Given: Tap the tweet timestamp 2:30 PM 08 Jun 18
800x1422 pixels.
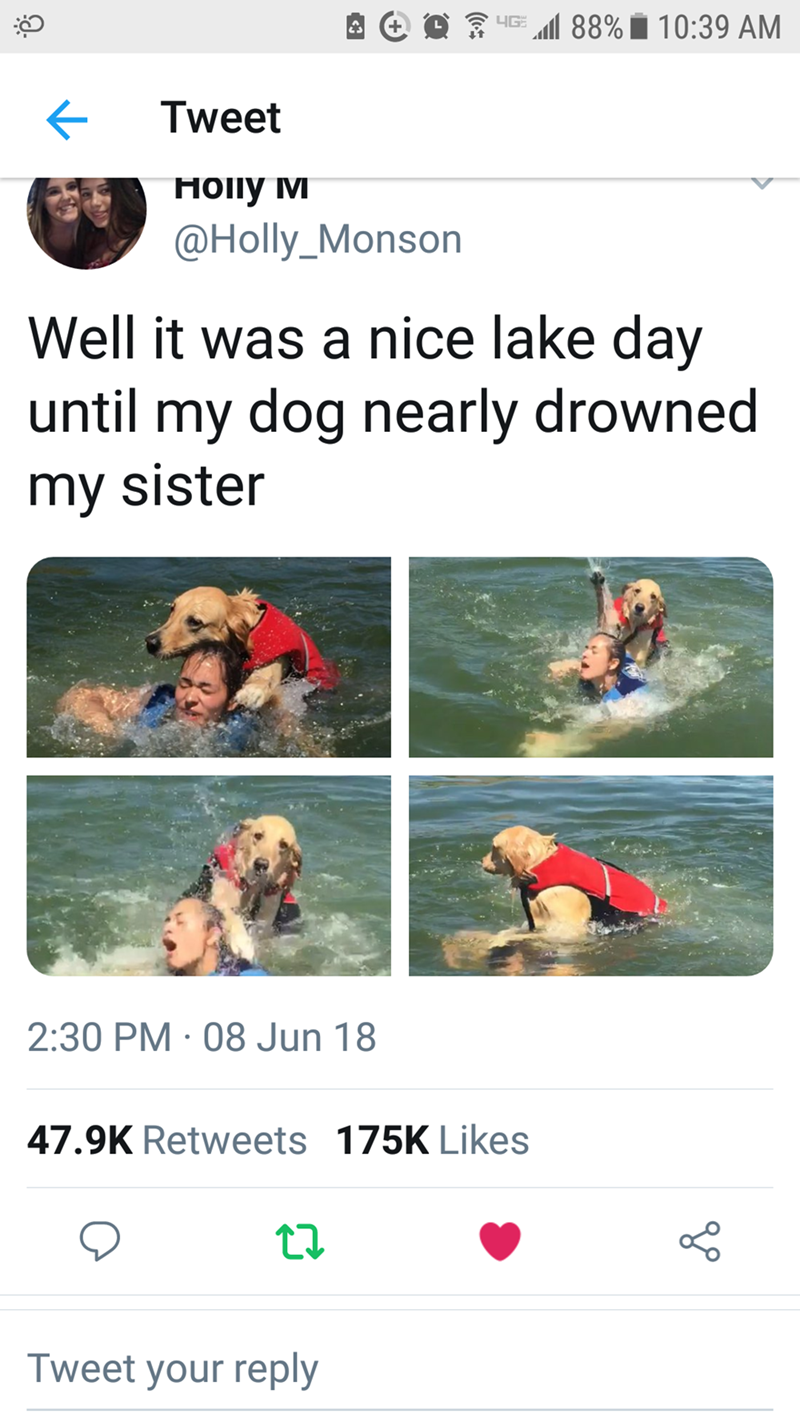Looking at the screenshot, I should coord(202,1037).
